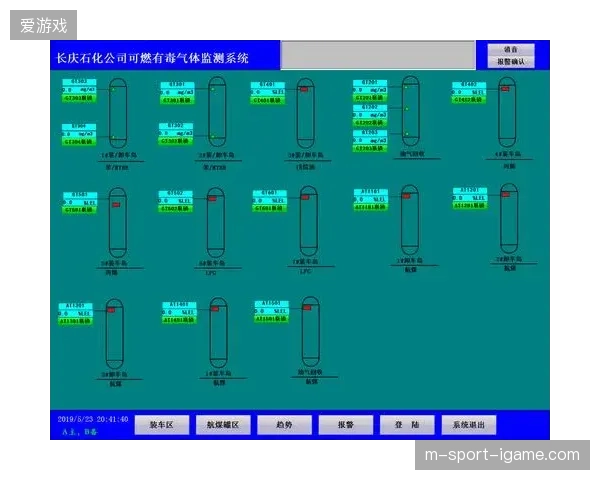Click the 消音 mute button
Screen dimensions: 600x480
510,50
